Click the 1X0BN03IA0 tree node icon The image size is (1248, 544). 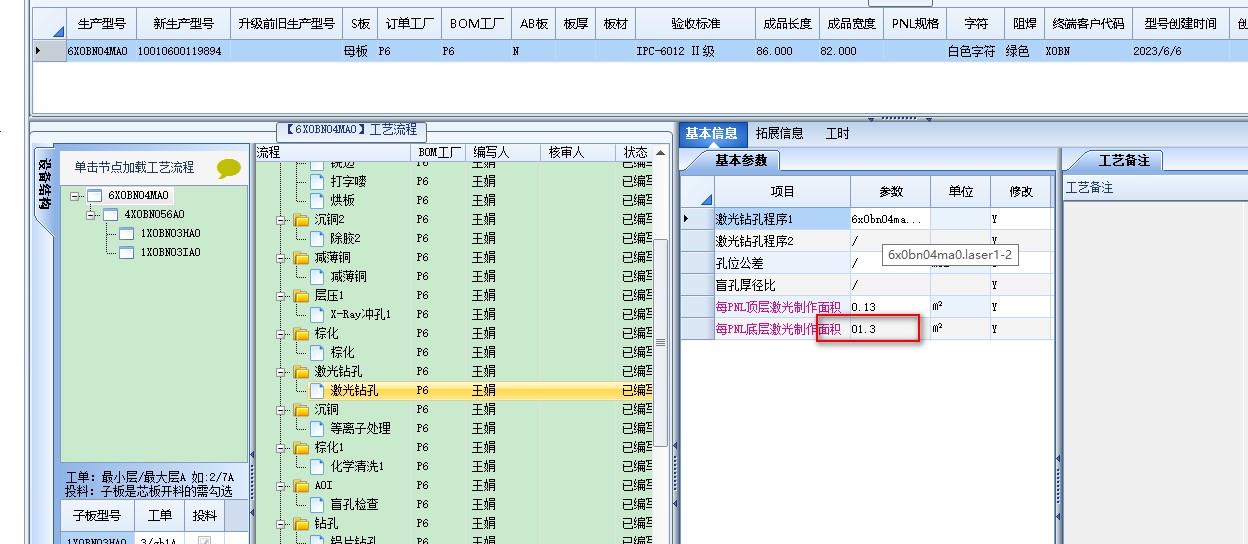coord(127,252)
